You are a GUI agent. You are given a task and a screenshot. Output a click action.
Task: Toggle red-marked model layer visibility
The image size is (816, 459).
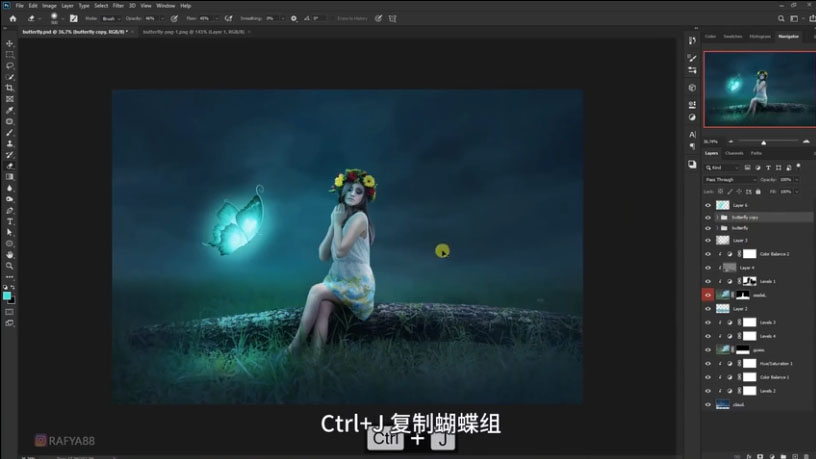[708, 295]
